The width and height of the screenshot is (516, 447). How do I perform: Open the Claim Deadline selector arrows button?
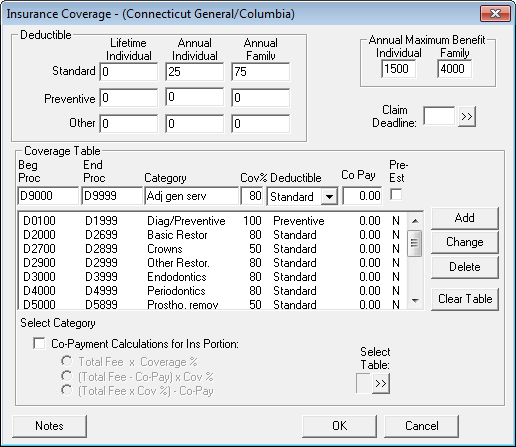(467, 117)
